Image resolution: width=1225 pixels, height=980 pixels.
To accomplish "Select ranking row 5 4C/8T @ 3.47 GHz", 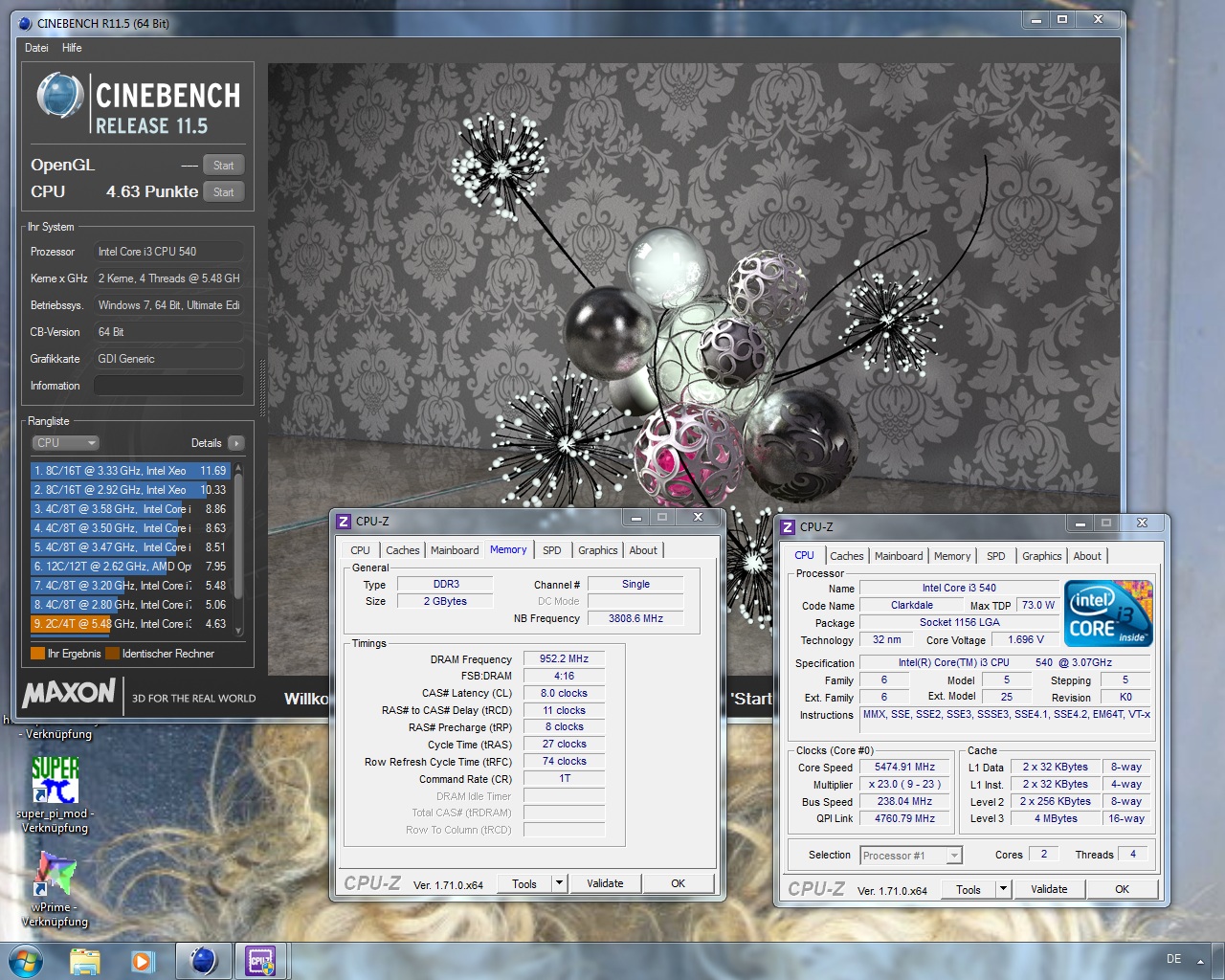I will pyautogui.click(x=130, y=547).
